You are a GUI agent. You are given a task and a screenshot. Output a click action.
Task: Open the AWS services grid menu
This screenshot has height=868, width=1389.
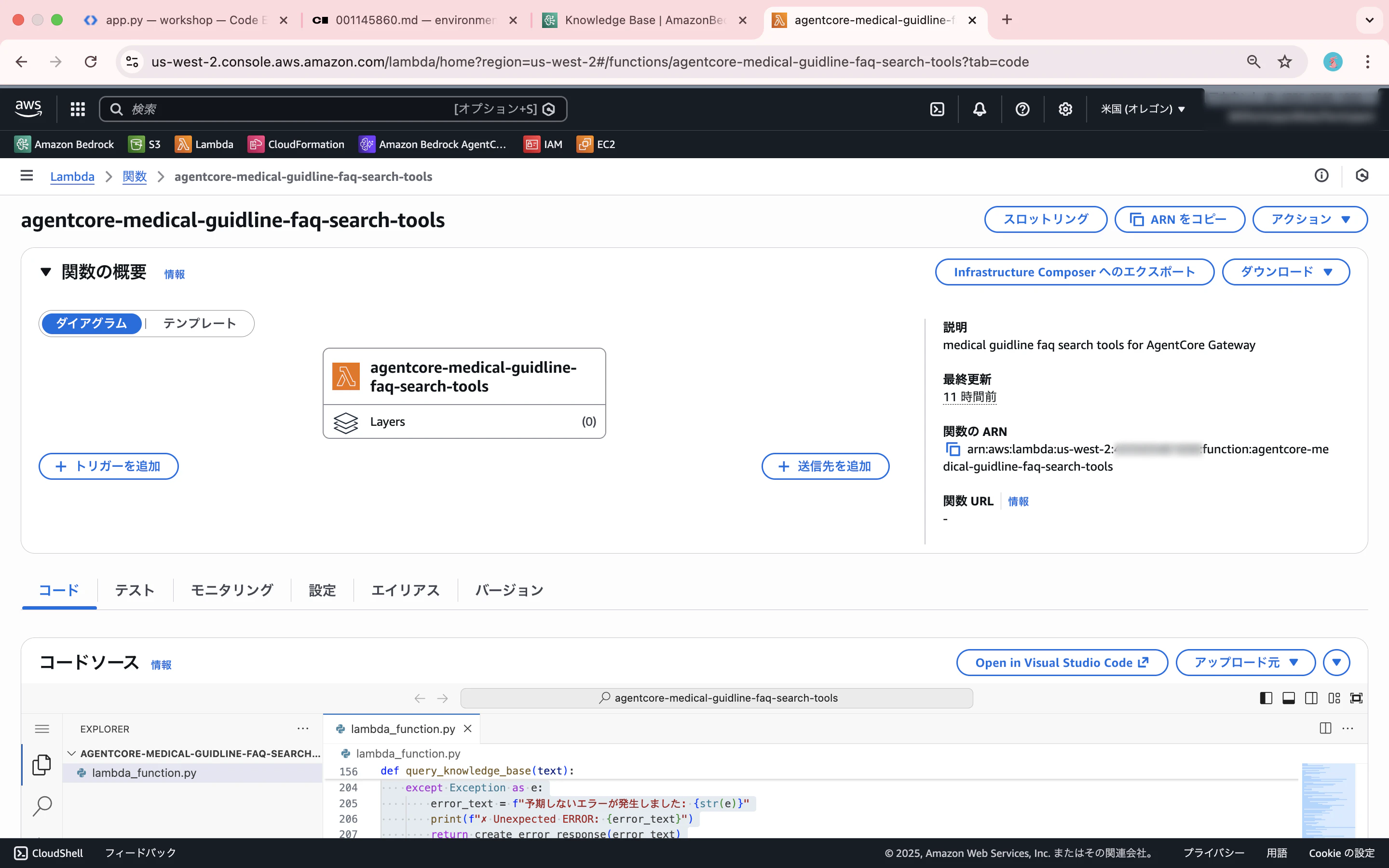[78, 109]
